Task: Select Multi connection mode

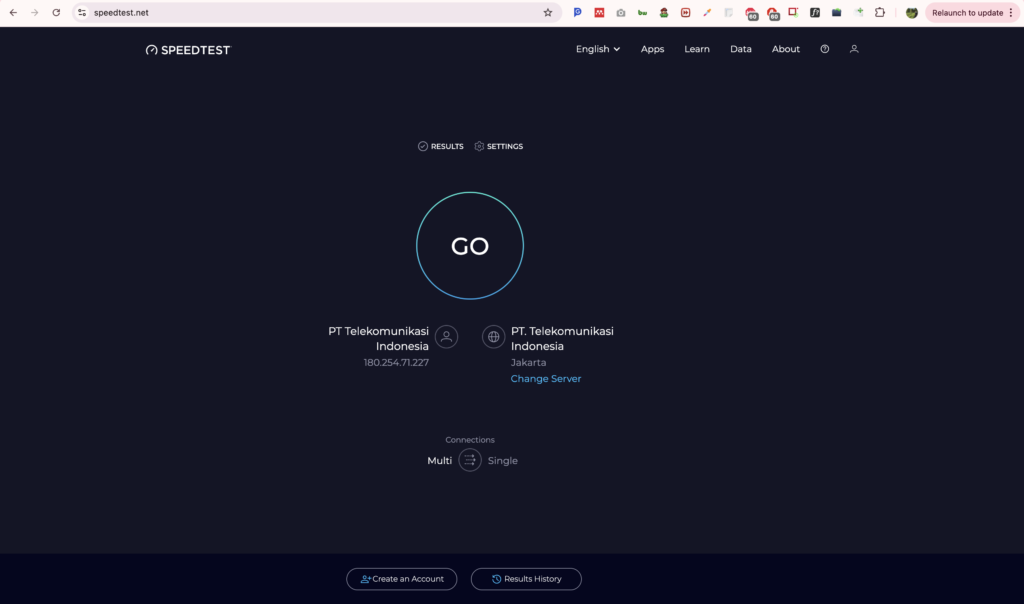Action: point(440,460)
